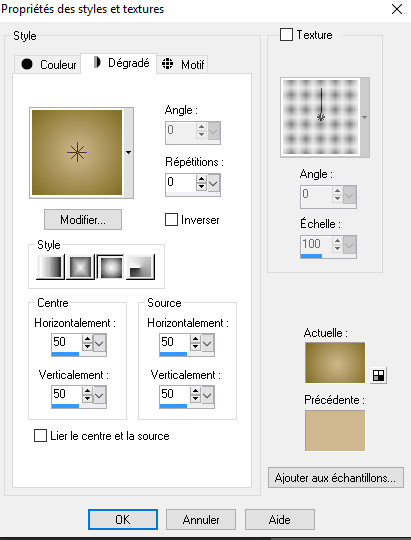The height and width of the screenshot is (540, 411).
Task: Click the star center point in gradient preview
Action: [x=77, y=152]
